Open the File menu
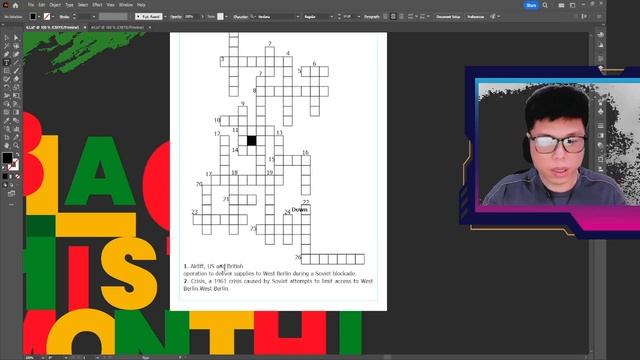The height and width of the screenshot is (360, 640). 31,5
